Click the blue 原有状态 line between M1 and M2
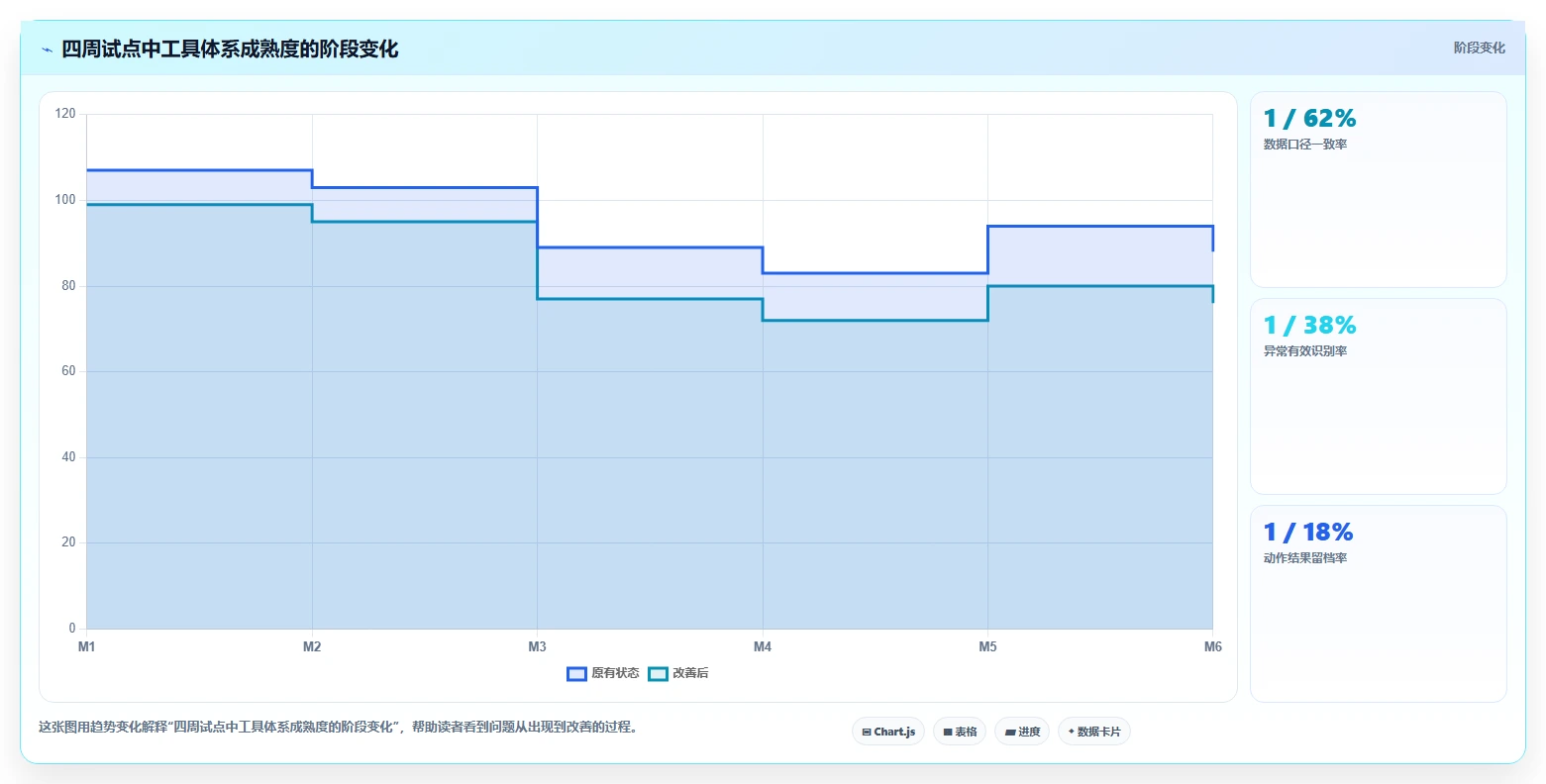 point(199,170)
